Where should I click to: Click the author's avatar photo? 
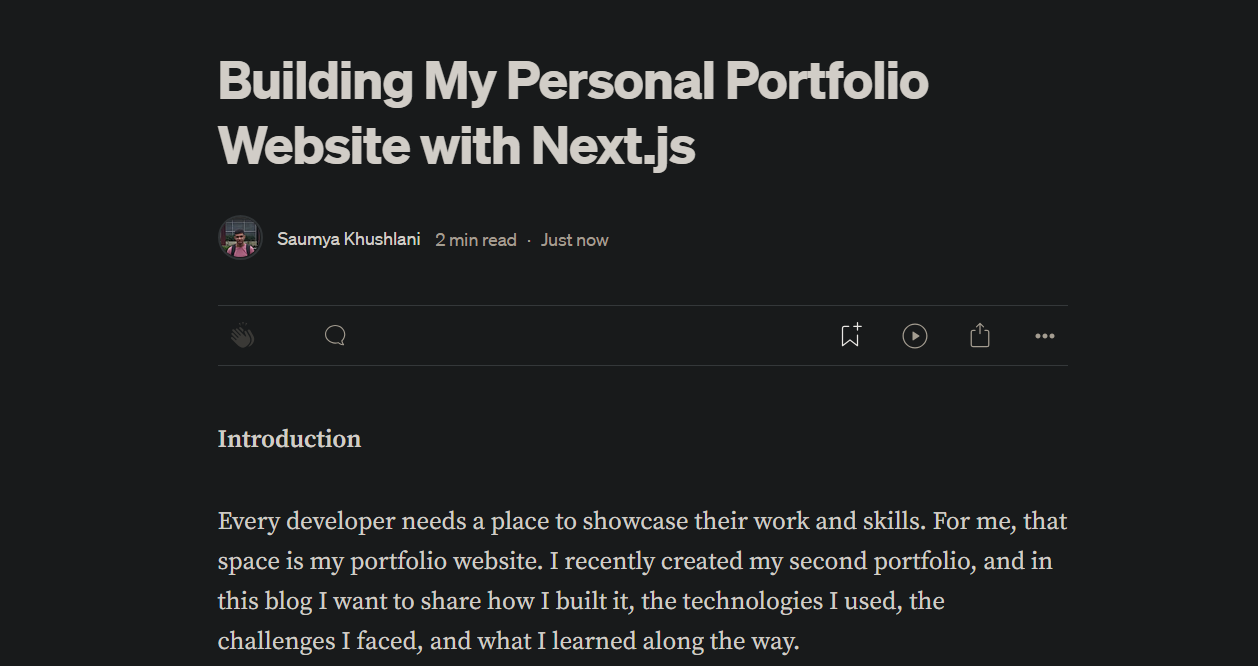coord(240,237)
